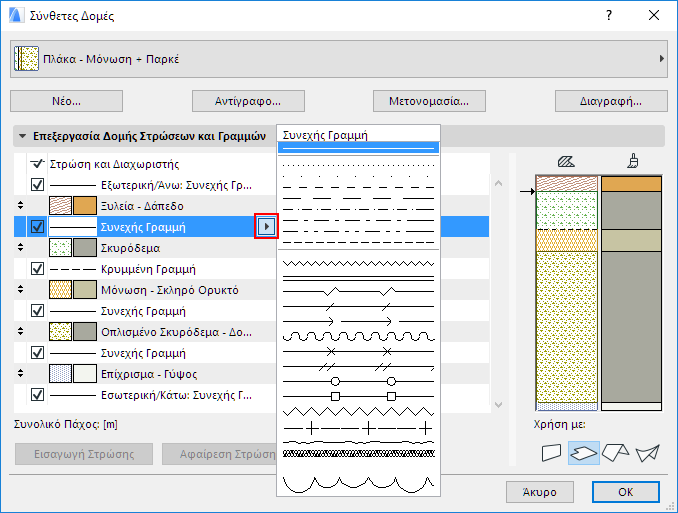Click gray surface swatch of Σκυρόδεμα
The height and width of the screenshot is (513, 678).
[x=85, y=248]
